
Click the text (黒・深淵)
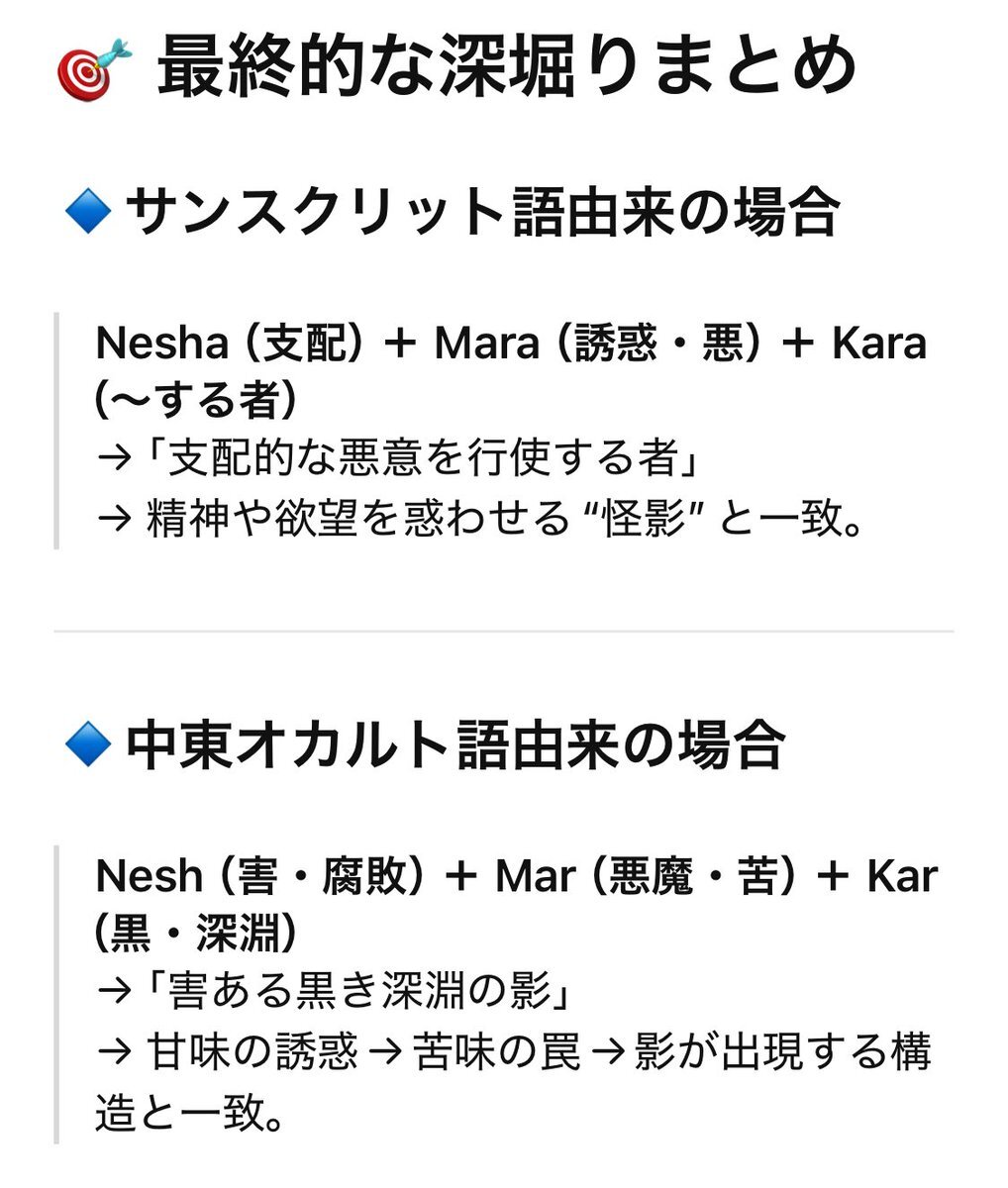click(194, 935)
